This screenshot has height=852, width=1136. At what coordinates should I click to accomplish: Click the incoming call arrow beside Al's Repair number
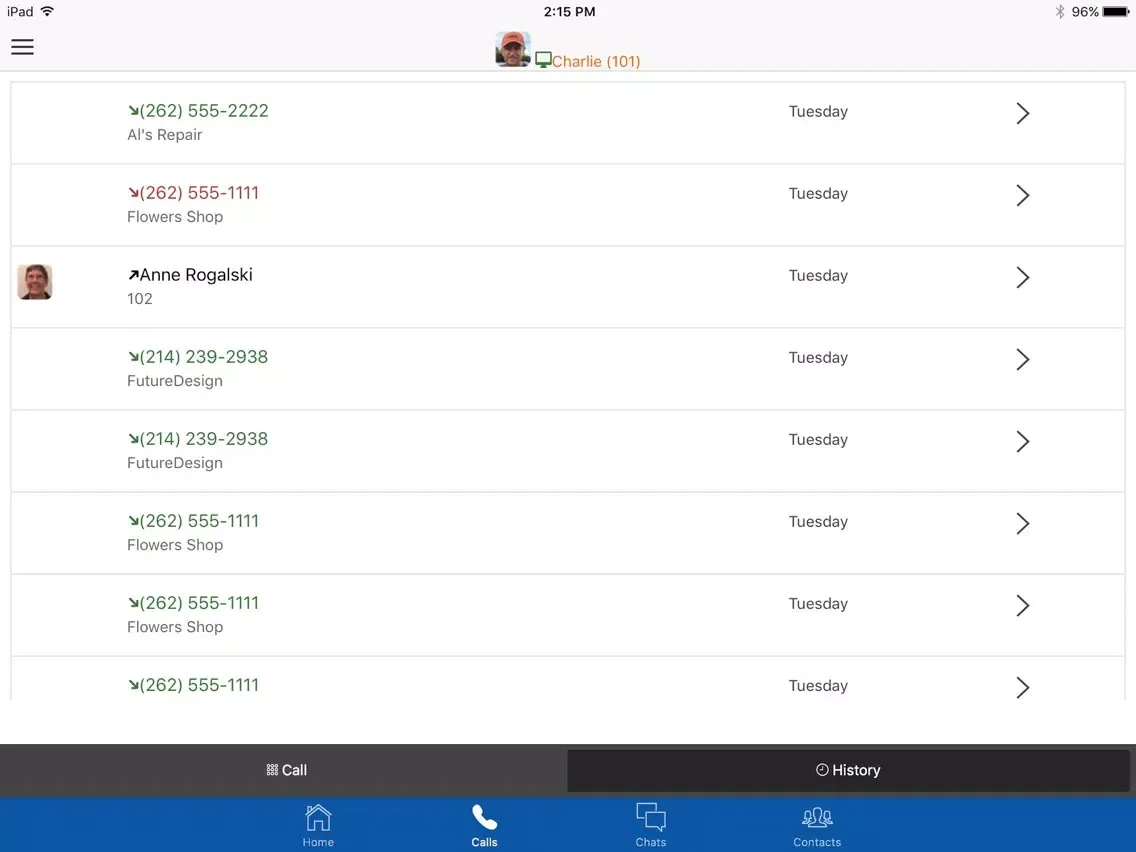point(132,109)
